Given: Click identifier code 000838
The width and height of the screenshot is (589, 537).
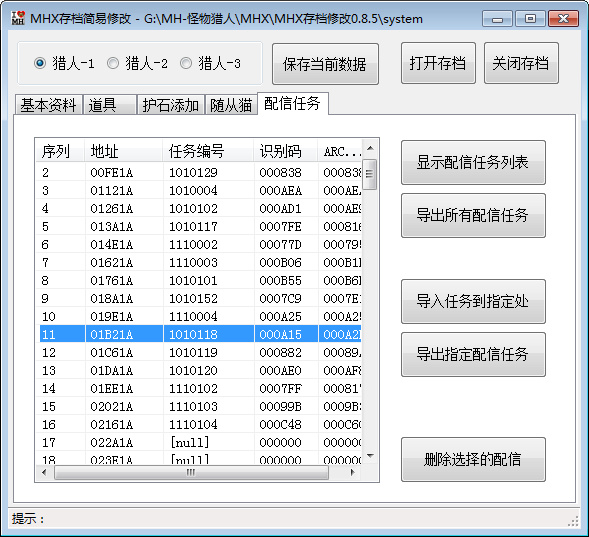Looking at the screenshot, I should (280, 172).
